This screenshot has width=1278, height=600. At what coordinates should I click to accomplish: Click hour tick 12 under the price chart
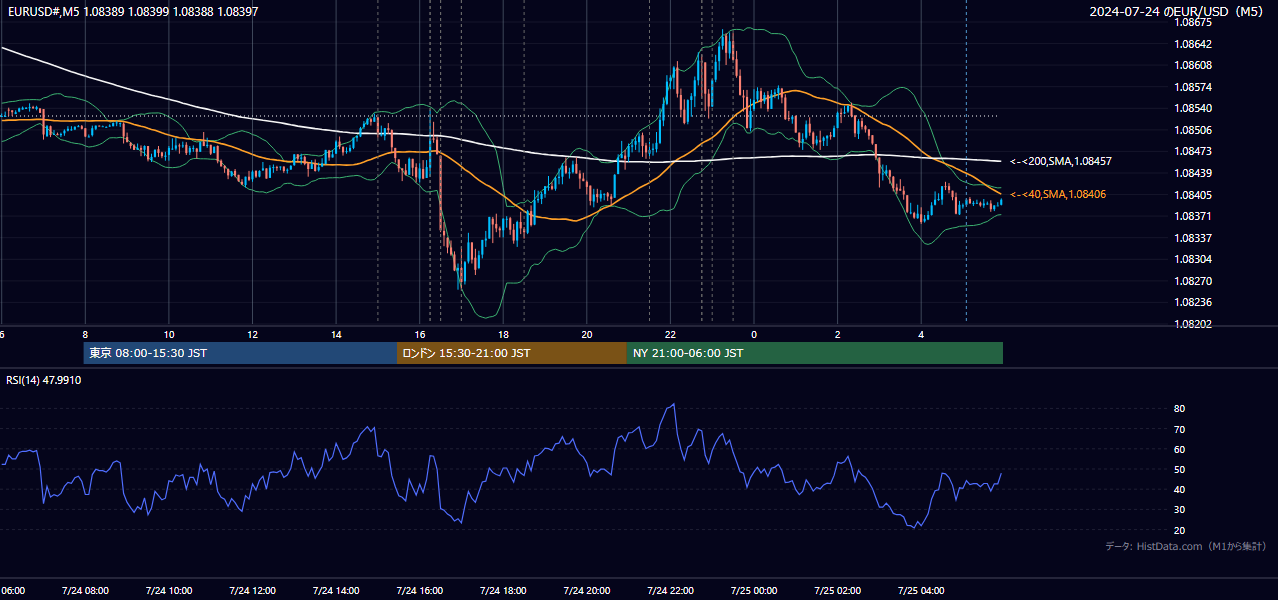(x=252, y=334)
